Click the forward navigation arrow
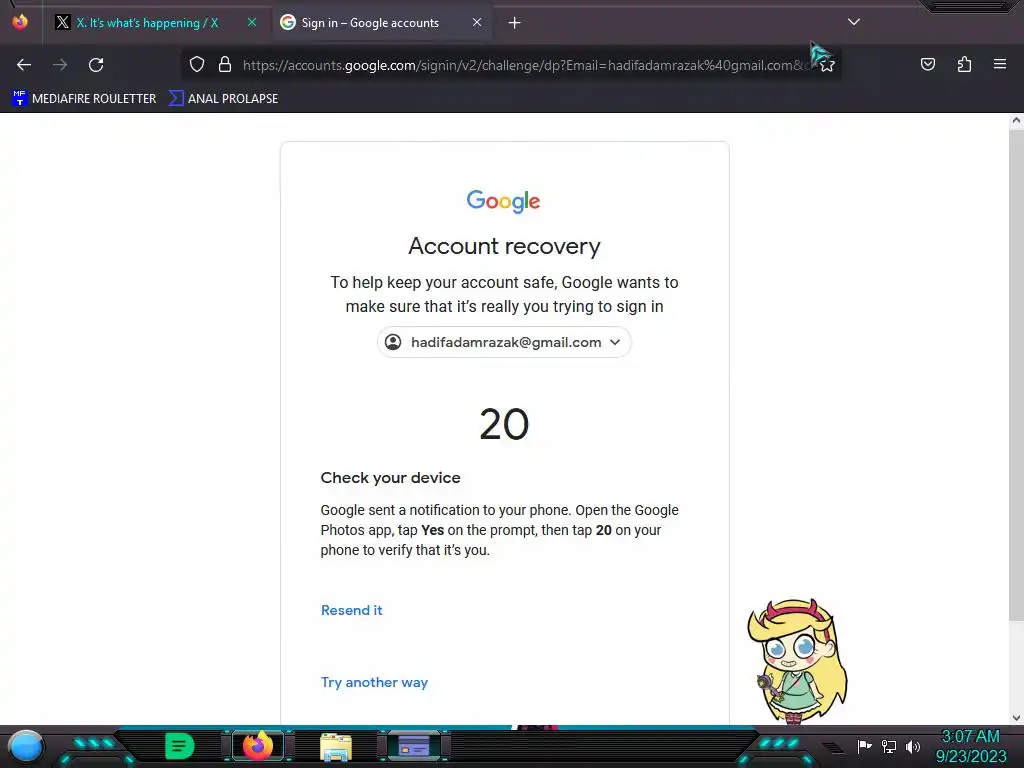Viewport: 1024px width, 768px height. click(60, 65)
